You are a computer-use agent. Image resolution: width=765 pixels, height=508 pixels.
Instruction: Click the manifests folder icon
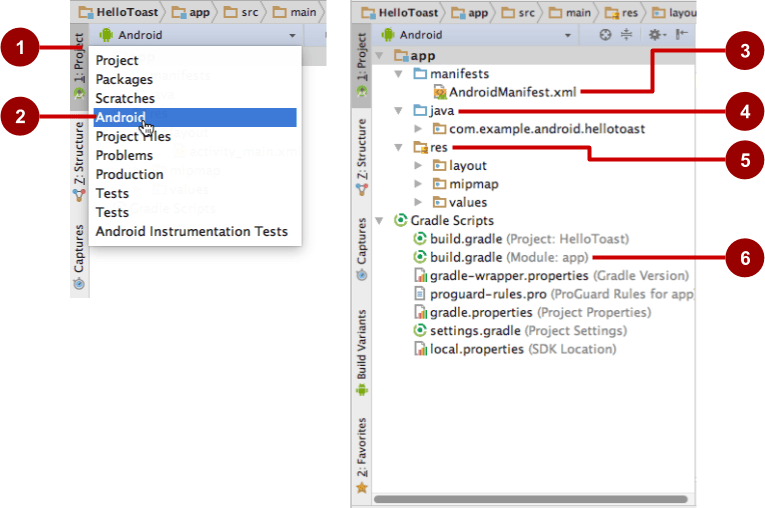click(x=420, y=74)
